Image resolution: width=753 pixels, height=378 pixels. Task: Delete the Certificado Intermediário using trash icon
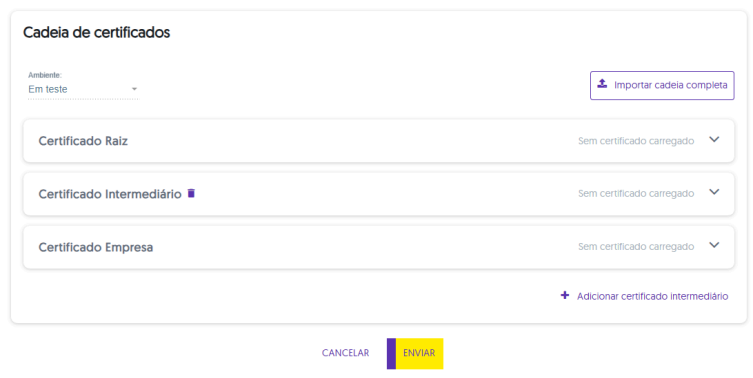click(x=191, y=193)
